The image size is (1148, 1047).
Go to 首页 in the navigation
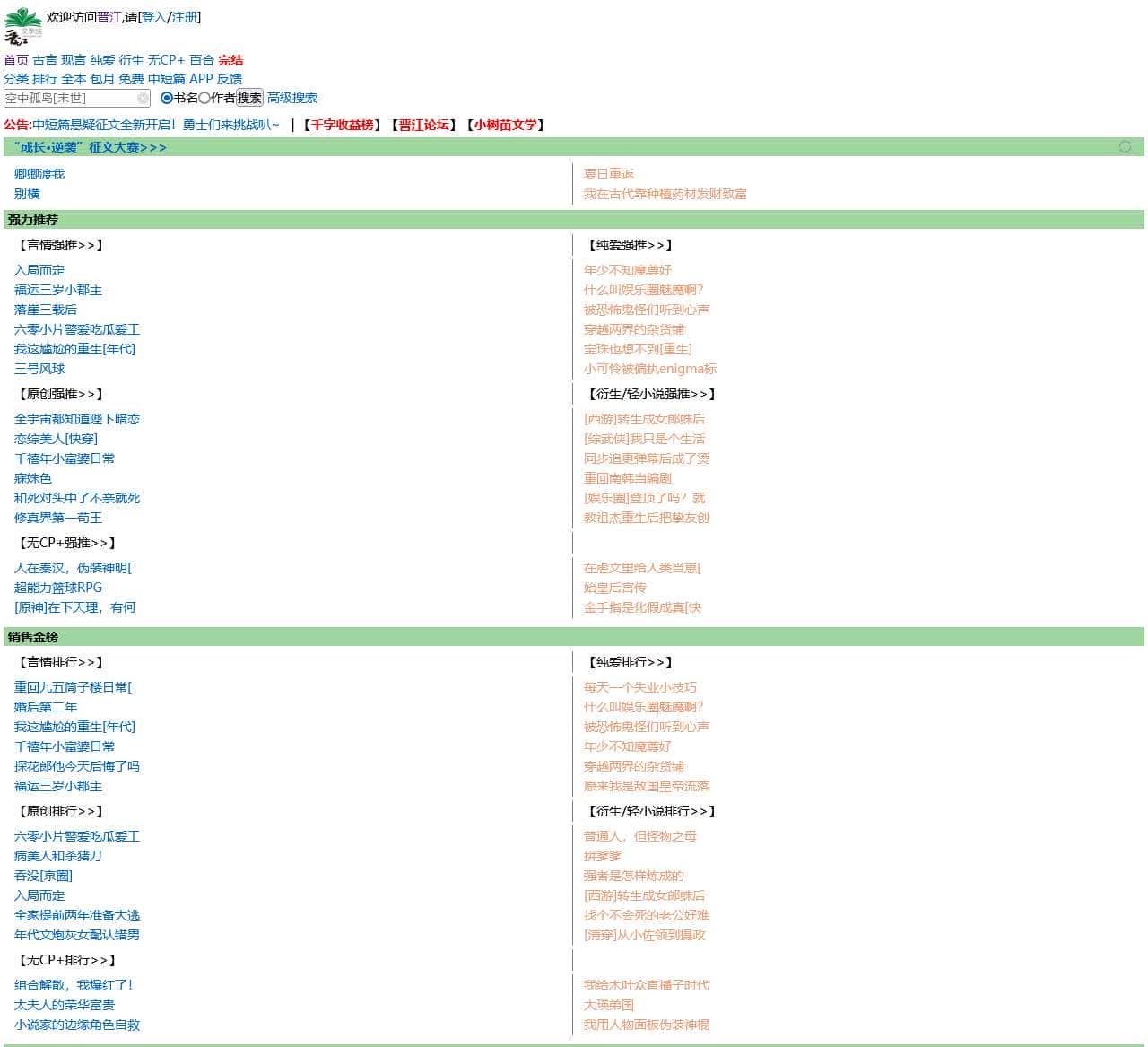(16, 60)
